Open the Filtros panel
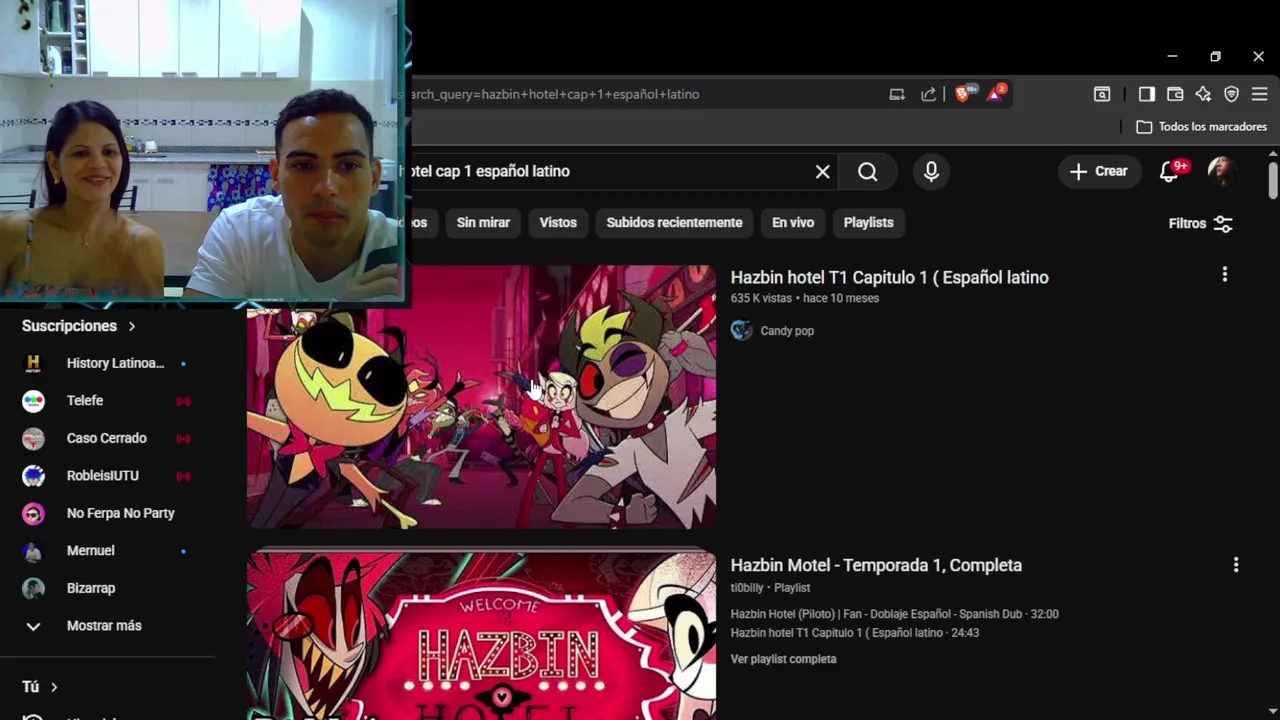 [1200, 223]
